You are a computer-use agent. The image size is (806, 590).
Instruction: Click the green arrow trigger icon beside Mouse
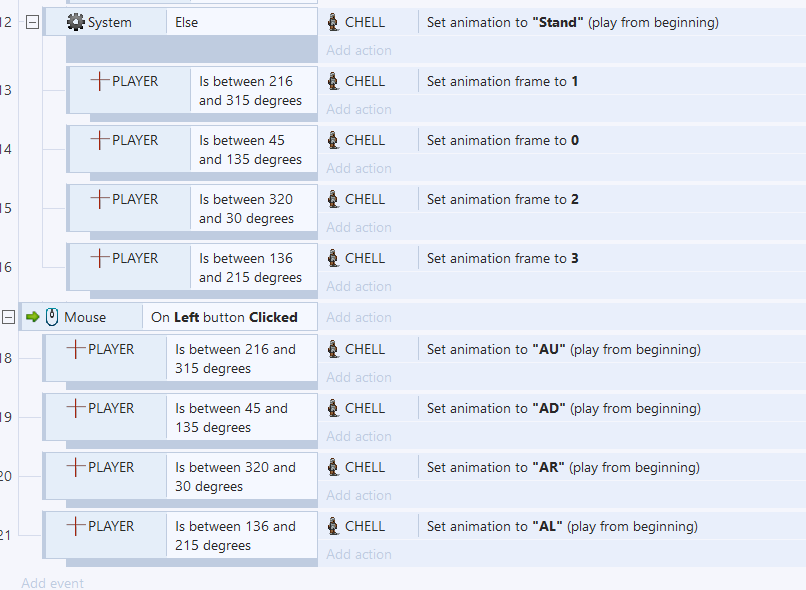(32, 317)
